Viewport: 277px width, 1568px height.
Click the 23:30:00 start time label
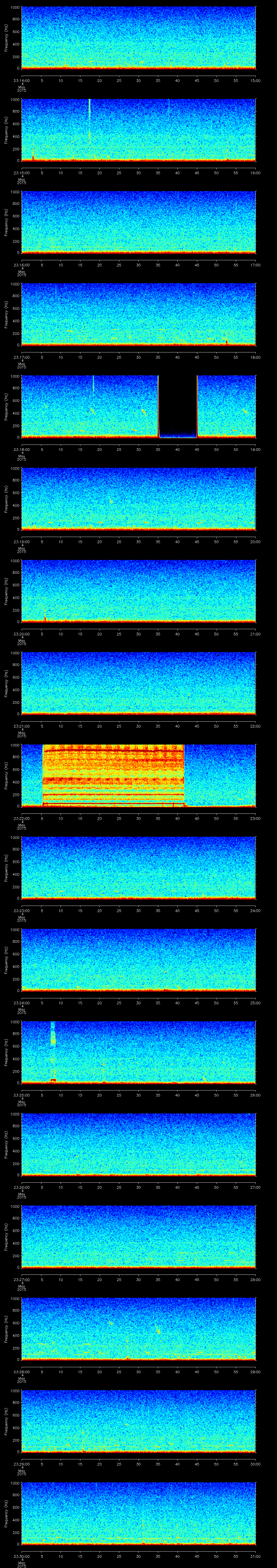click(21, 1556)
